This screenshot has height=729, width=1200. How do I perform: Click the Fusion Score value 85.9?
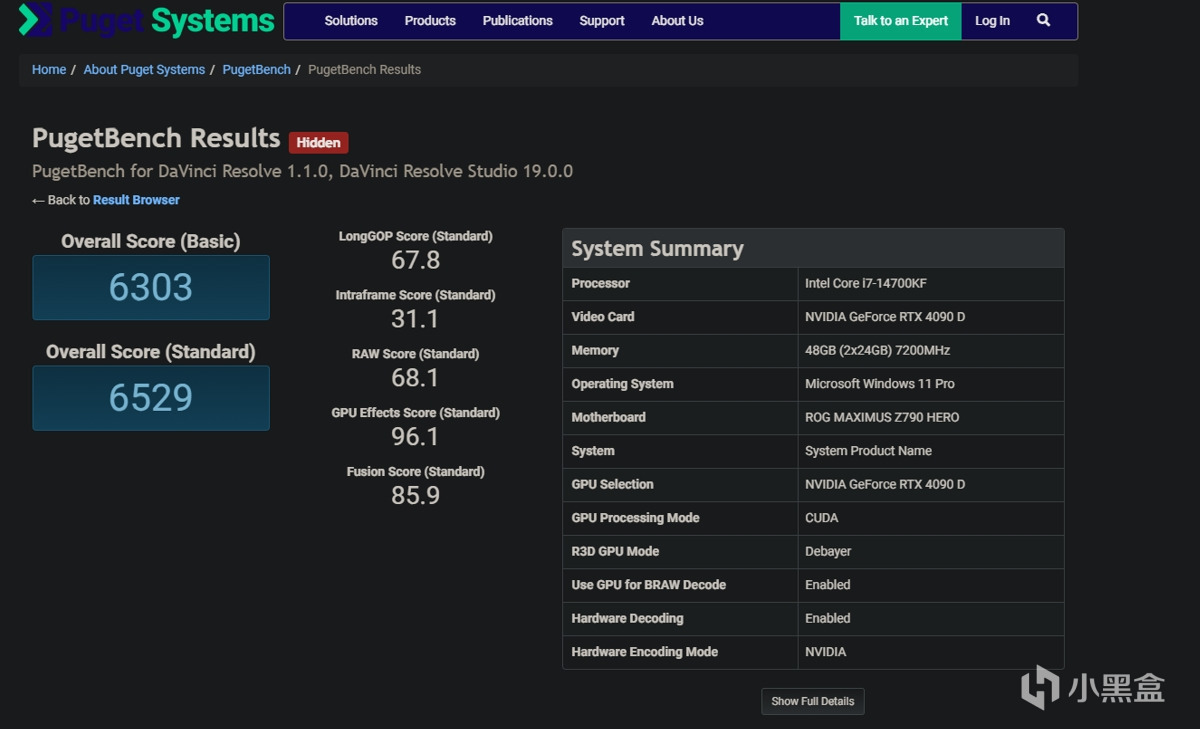tap(415, 496)
